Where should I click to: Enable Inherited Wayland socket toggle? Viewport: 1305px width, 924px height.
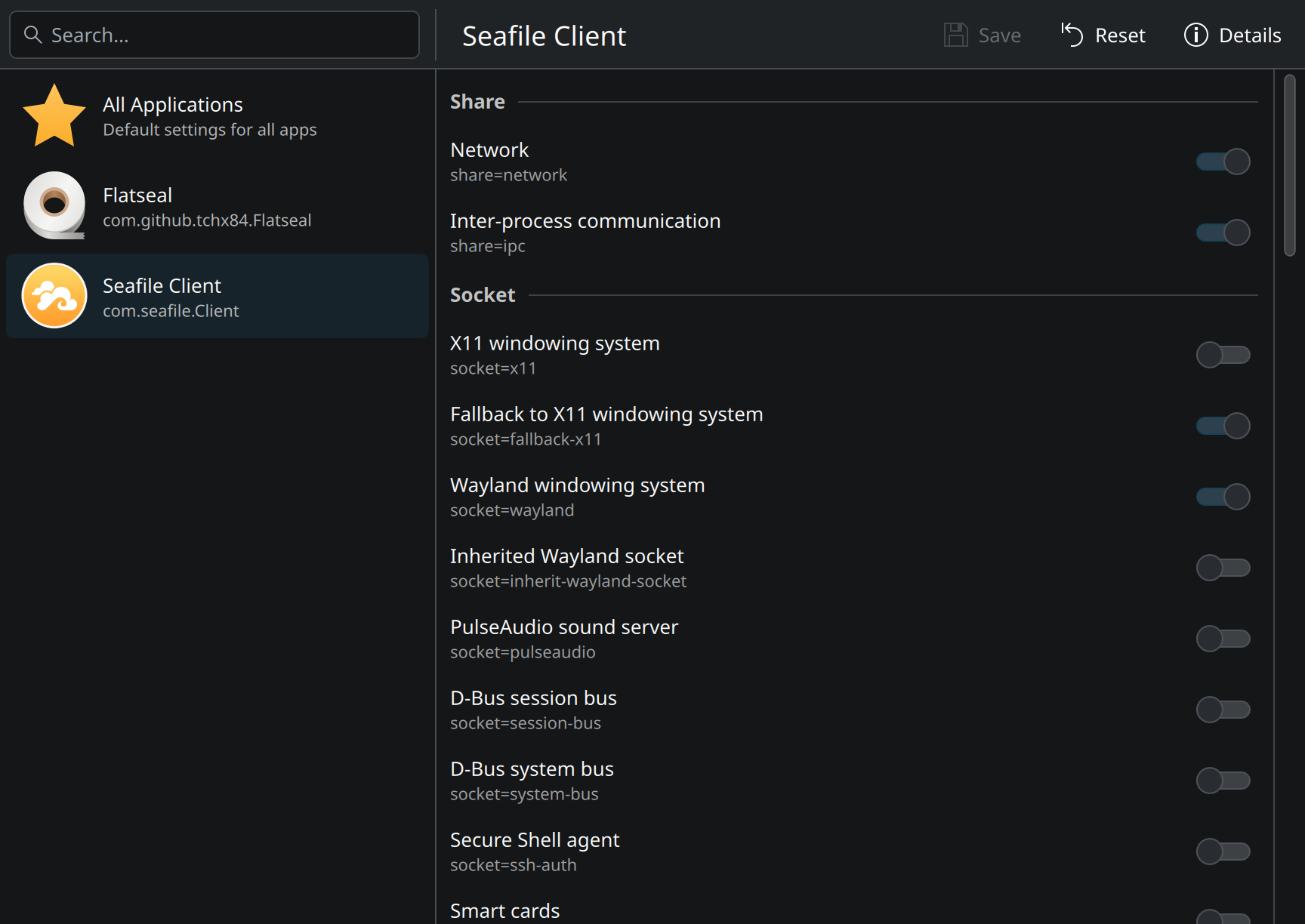tap(1223, 568)
